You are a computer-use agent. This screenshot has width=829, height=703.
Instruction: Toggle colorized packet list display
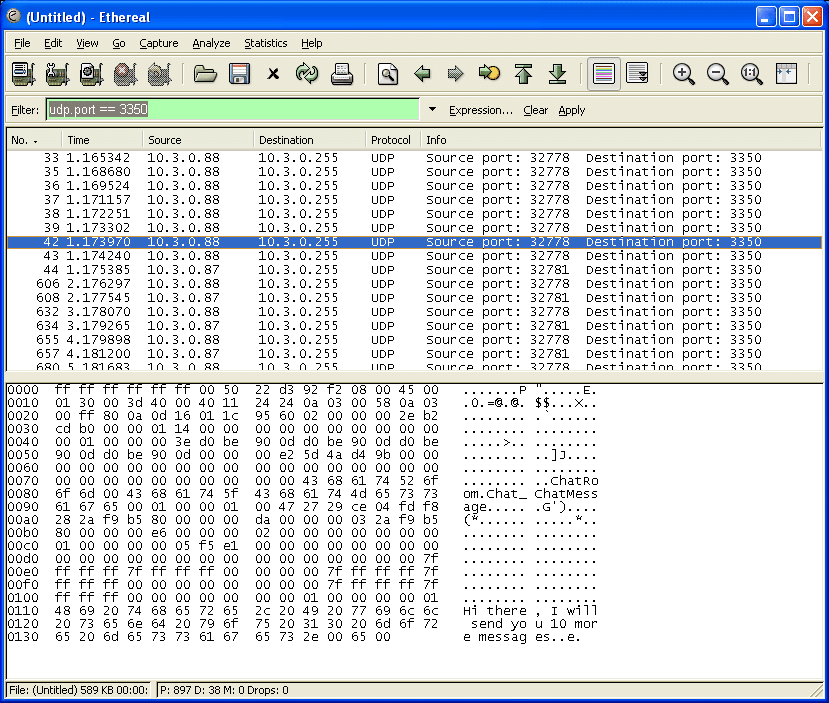point(604,73)
